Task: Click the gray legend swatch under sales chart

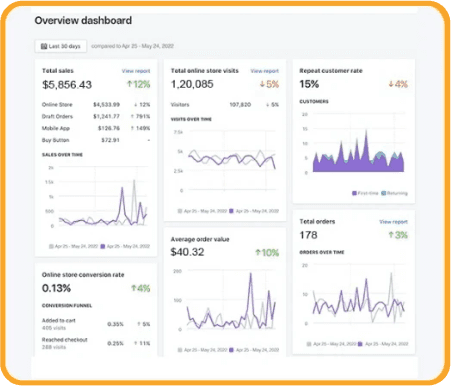Action: [51, 246]
